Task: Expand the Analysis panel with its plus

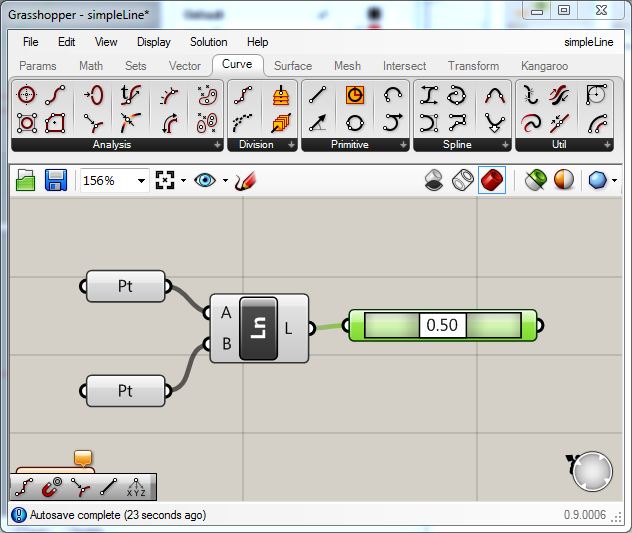Action: click(x=217, y=145)
